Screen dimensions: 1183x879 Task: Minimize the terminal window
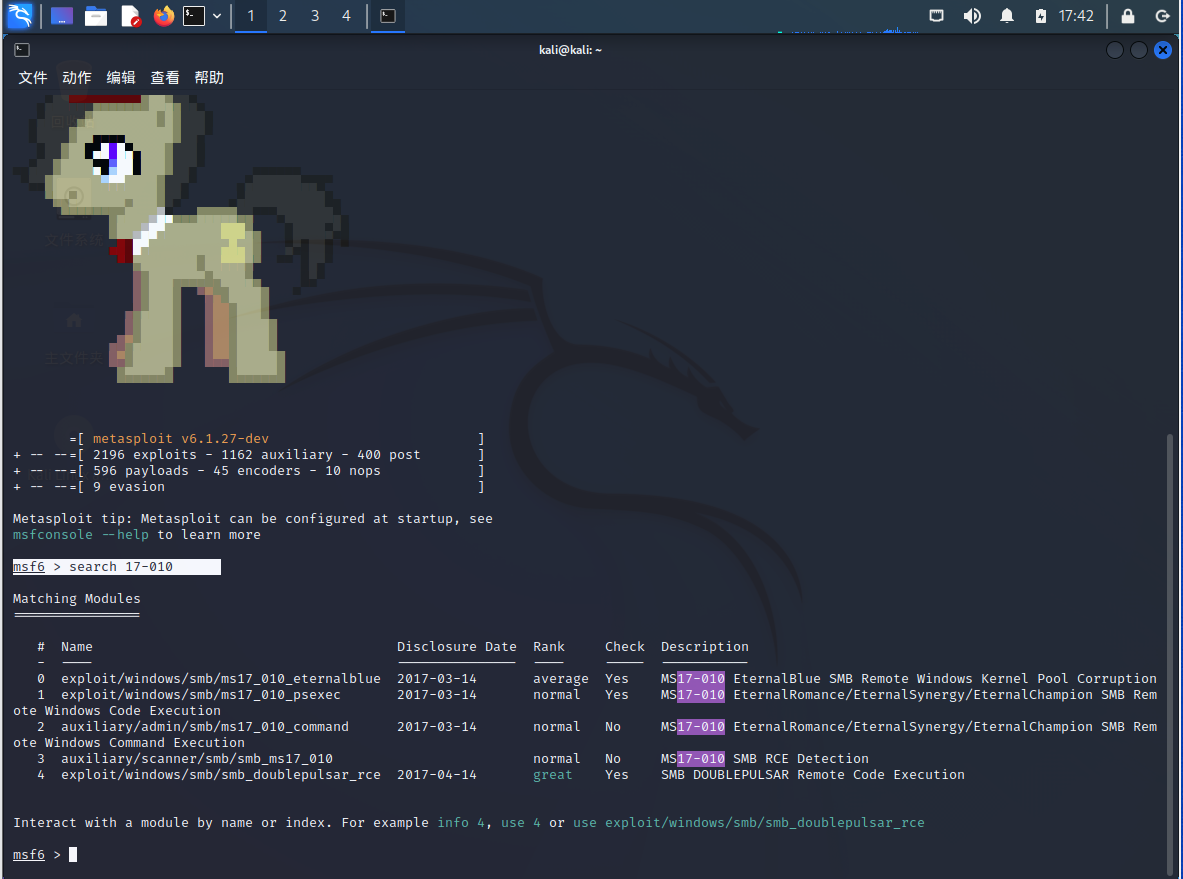pos(1114,50)
